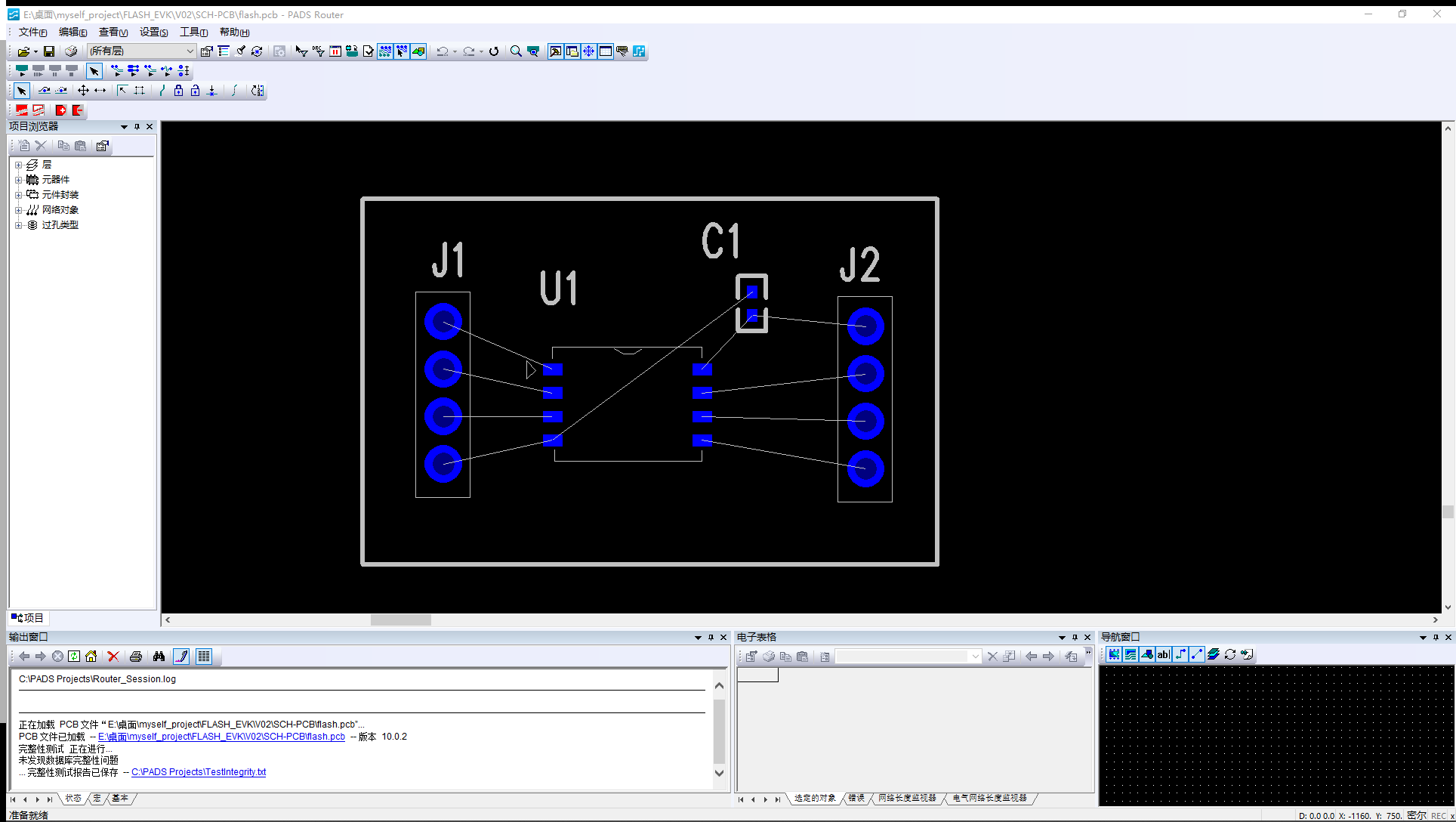Open the 所有层 layer dropdown
This screenshot has height=822, width=1456.
[x=190, y=51]
